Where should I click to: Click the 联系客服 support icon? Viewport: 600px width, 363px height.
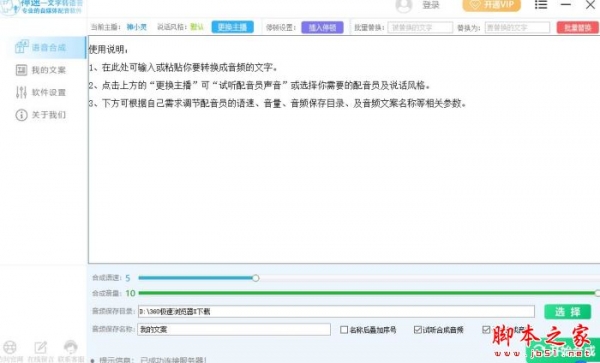(x=71, y=347)
